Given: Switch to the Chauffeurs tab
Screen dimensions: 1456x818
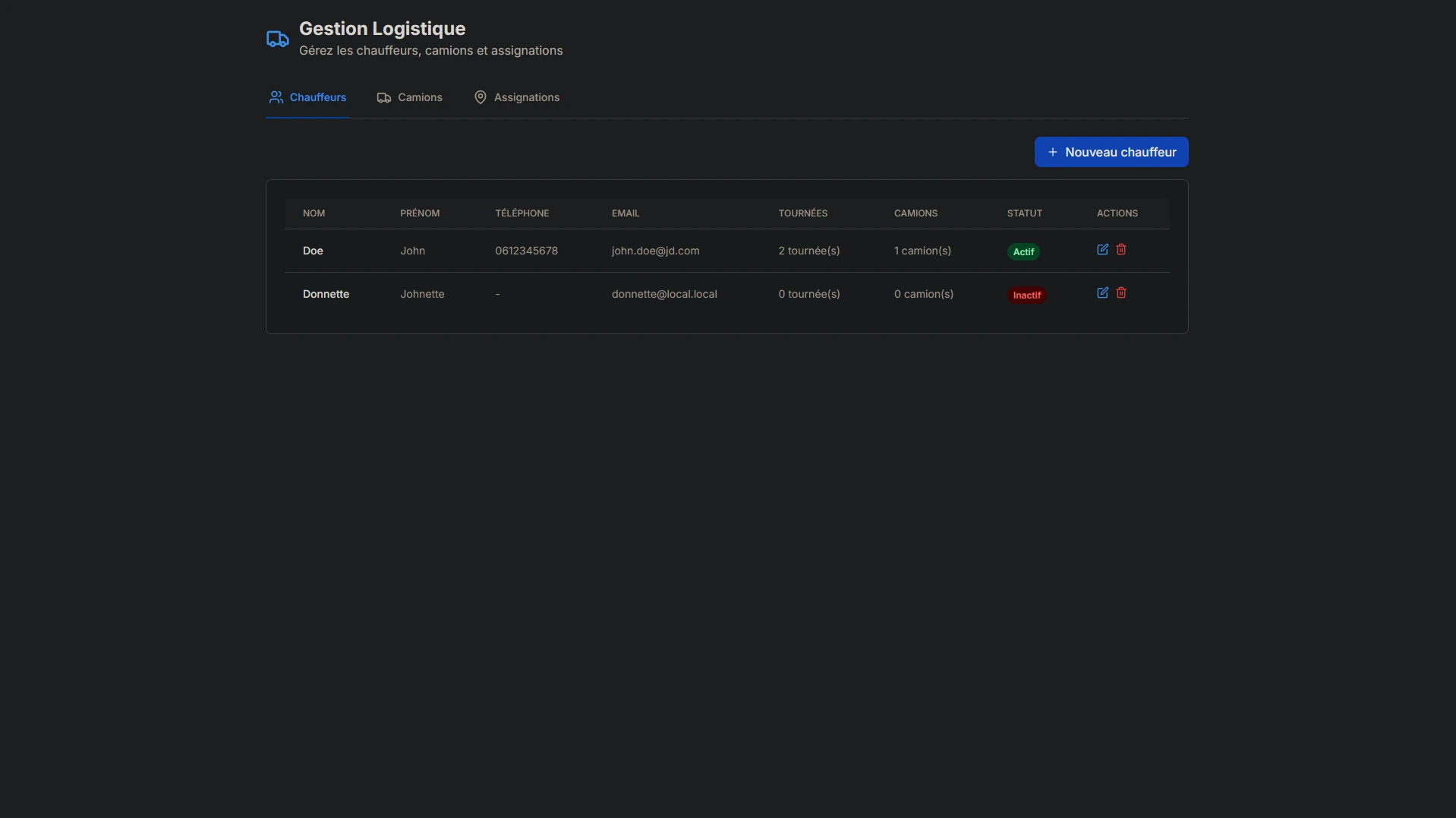Looking at the screenshot, I should click(307, 97).
